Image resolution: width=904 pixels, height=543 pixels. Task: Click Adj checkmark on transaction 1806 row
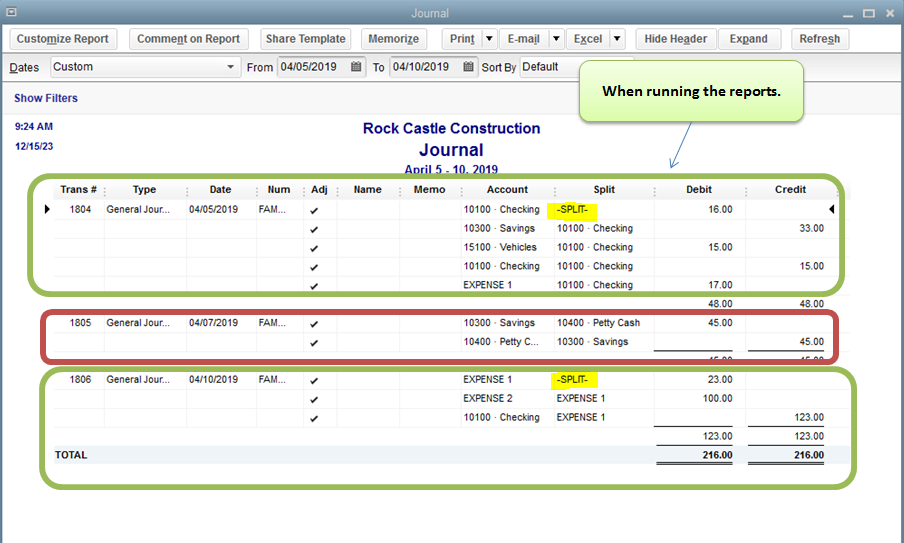tap(314, 380)
